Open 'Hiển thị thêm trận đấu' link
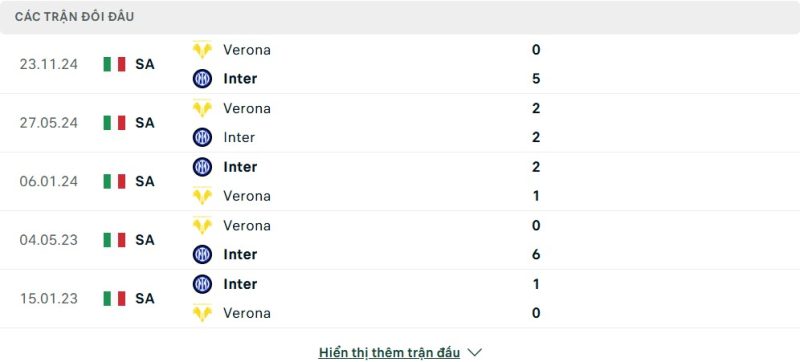Image resolution: width=800 pixels, height=362 pixels. click(x=389, y=352)
